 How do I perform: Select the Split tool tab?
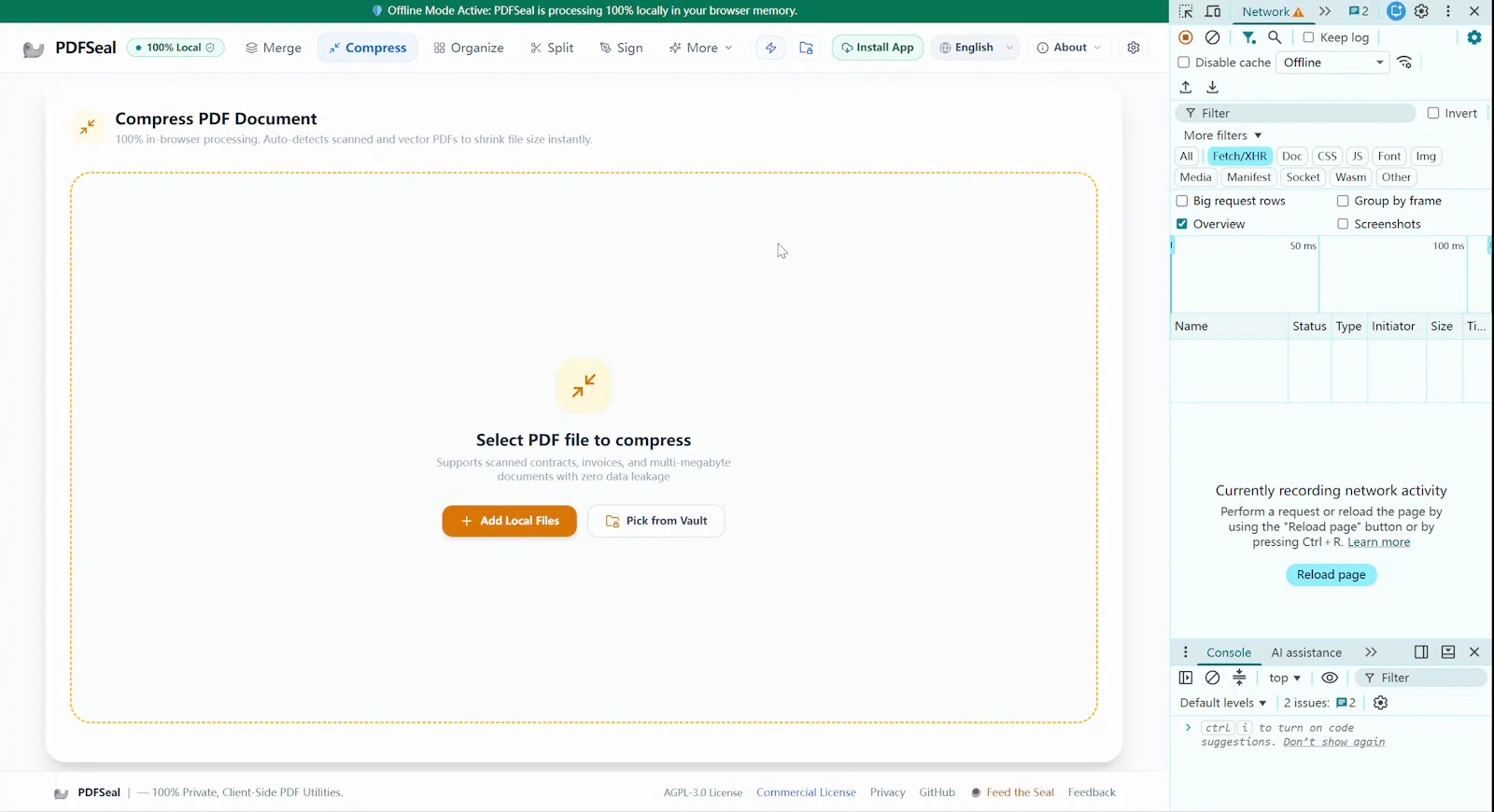(x=552, y=48)
